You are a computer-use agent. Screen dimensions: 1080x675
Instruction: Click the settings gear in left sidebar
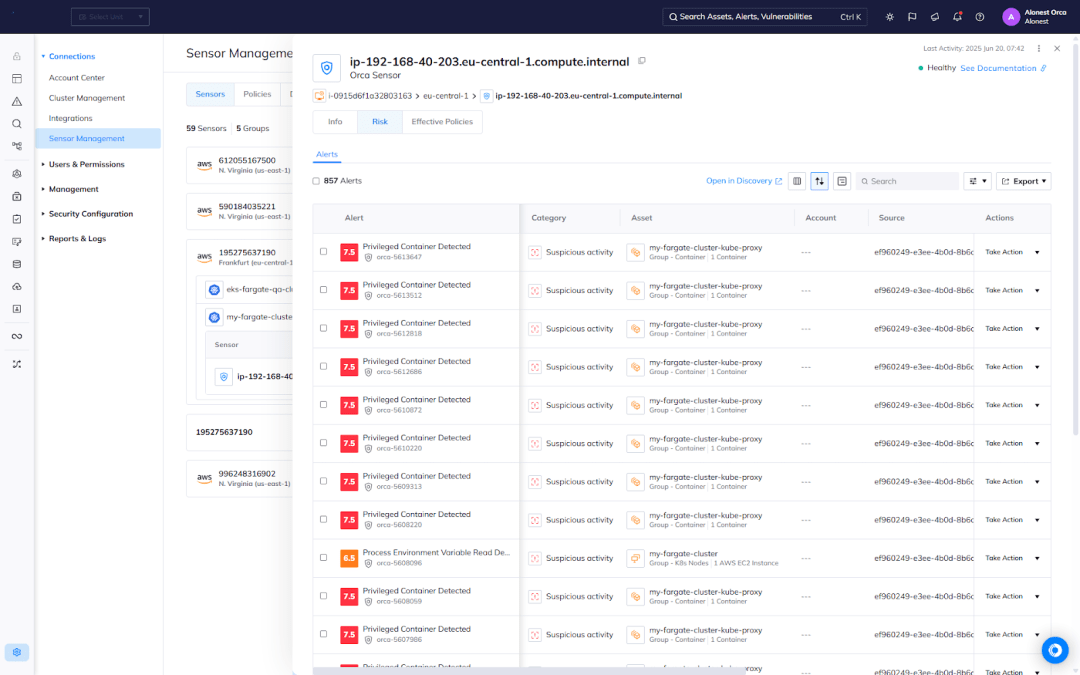tap(17, 652)
